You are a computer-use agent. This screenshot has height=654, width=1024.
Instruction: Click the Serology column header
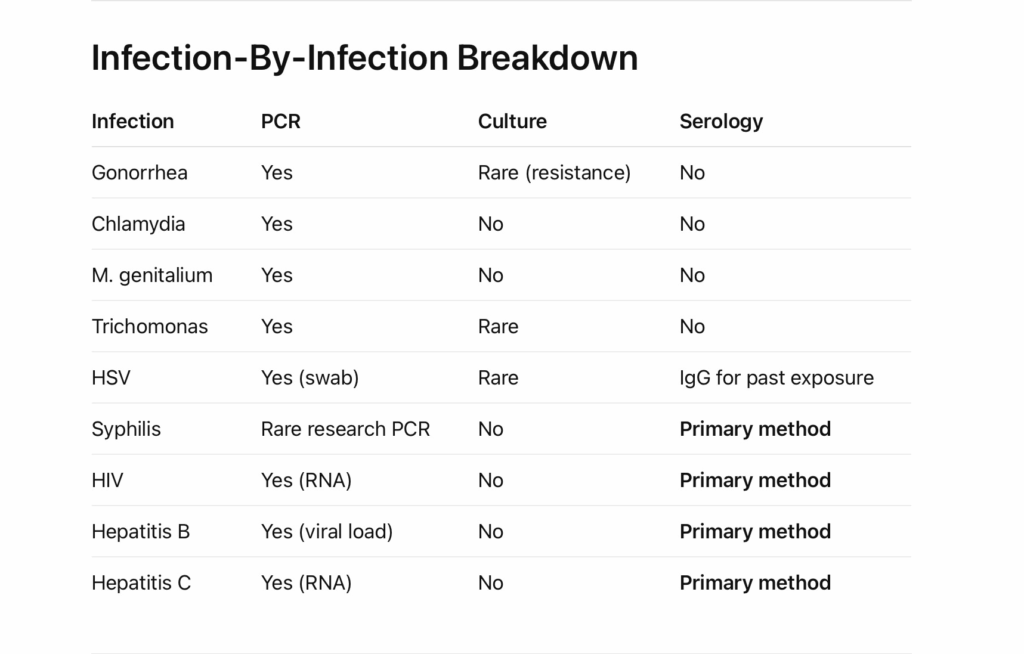pyautogui.click(x=721, y=121)
